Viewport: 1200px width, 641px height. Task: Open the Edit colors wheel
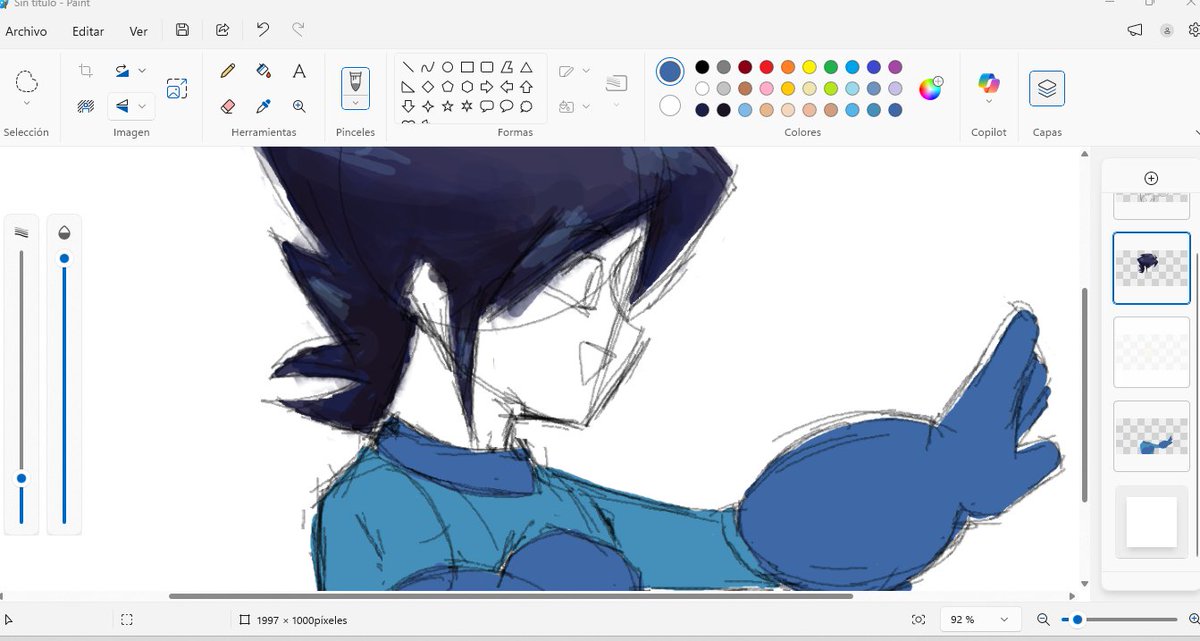tap(930, 88)
